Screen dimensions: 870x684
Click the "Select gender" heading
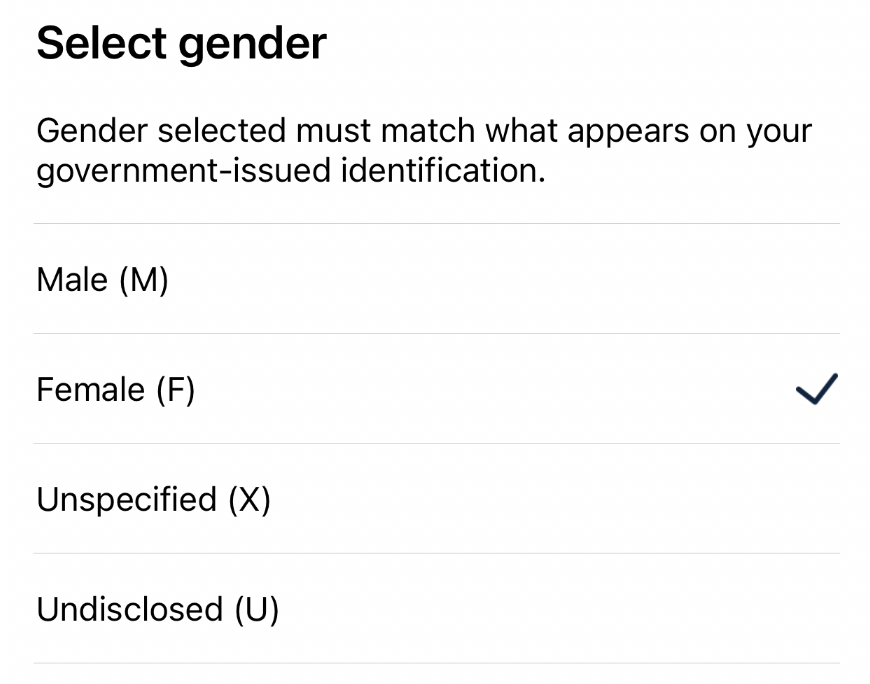[182, 43]
